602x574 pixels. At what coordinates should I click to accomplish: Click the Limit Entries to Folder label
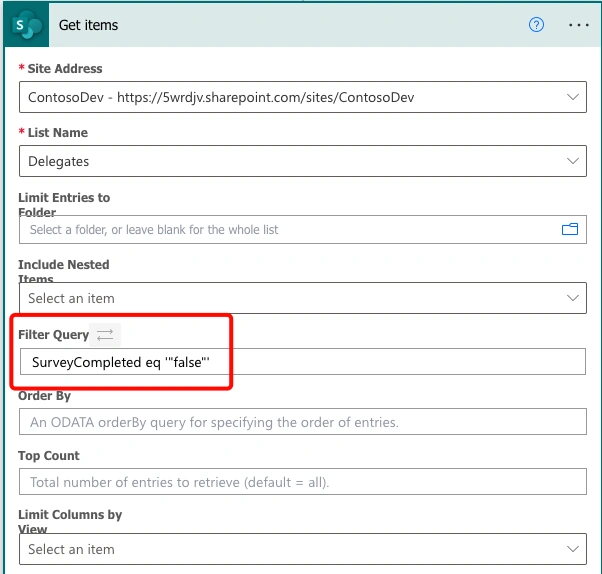pos(64,204)
